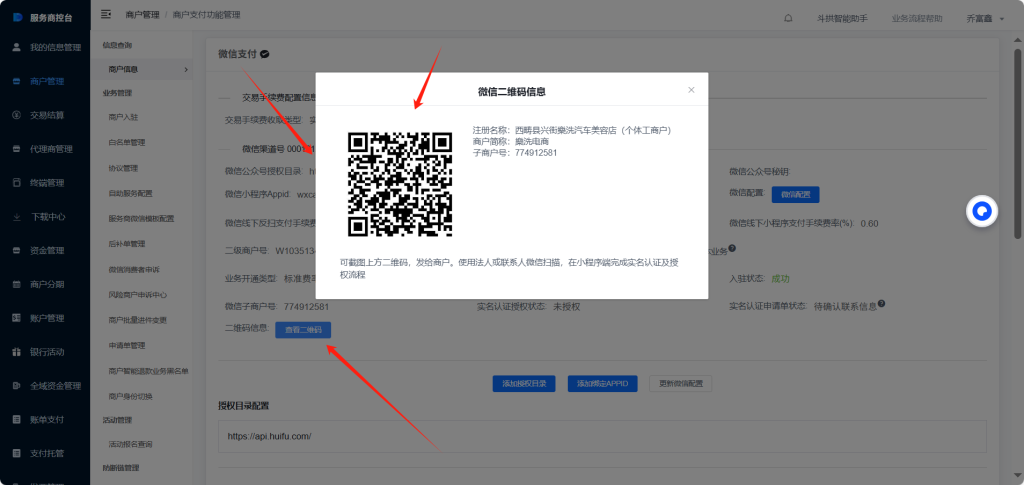Open 斗拱智能助手 in the top bar

coord(842,19)
